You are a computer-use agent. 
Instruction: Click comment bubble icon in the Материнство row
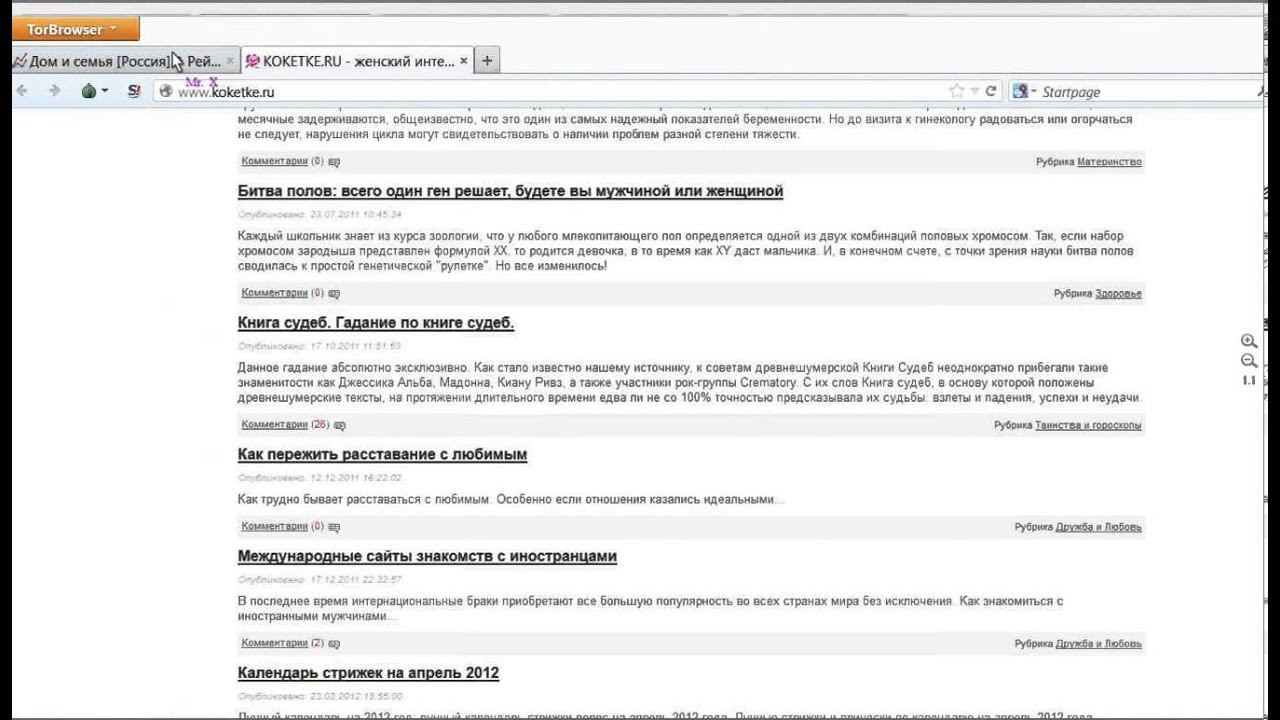pos(334,162)
